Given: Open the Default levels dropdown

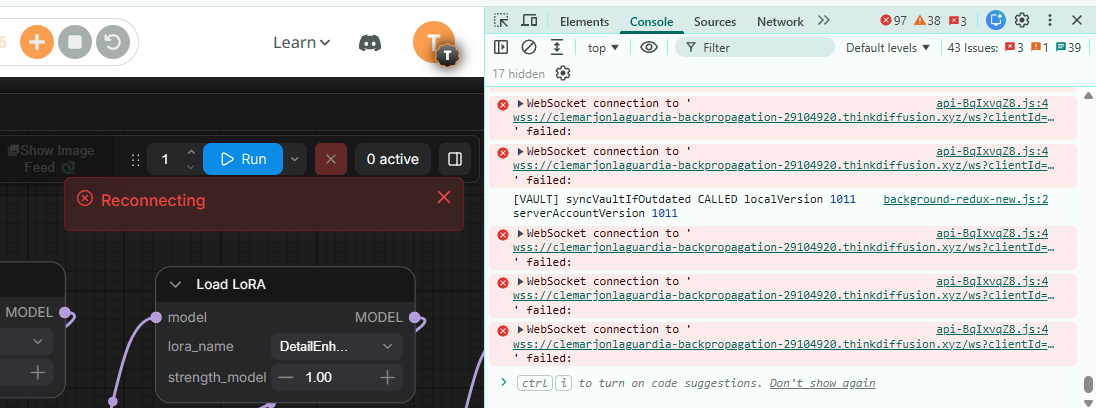Looking at the screenshot, I should tap(888, 48).
